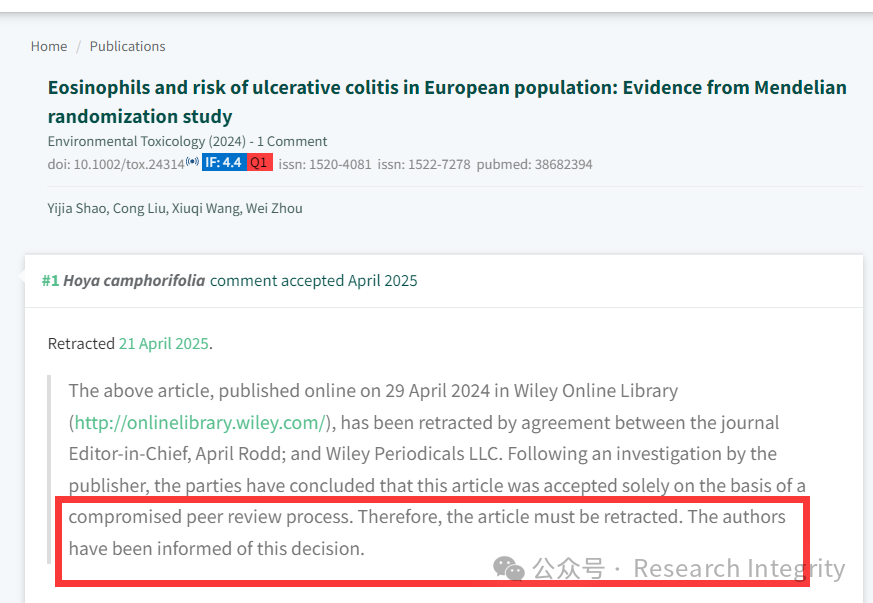873x603 pixels.
Task: Open the Environmental Toxicology journal link
Action: tap(146, 141)
